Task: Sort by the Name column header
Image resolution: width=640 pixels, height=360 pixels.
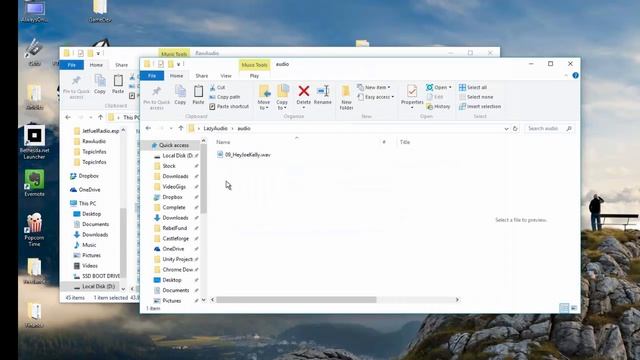Action: (x=223, y=142)
